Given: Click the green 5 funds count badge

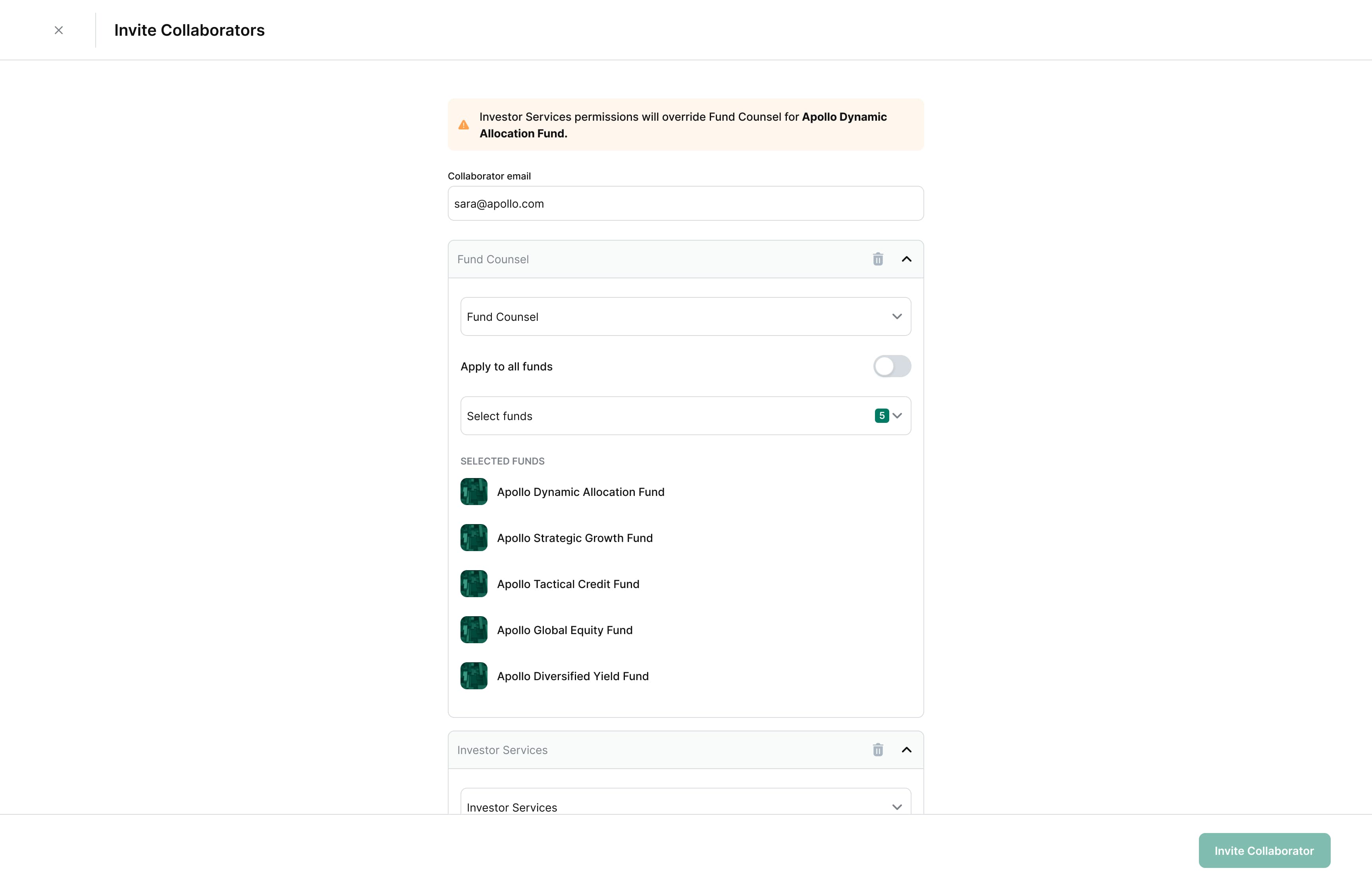Looking at the screenshot, I should click(x=881, y=416).
